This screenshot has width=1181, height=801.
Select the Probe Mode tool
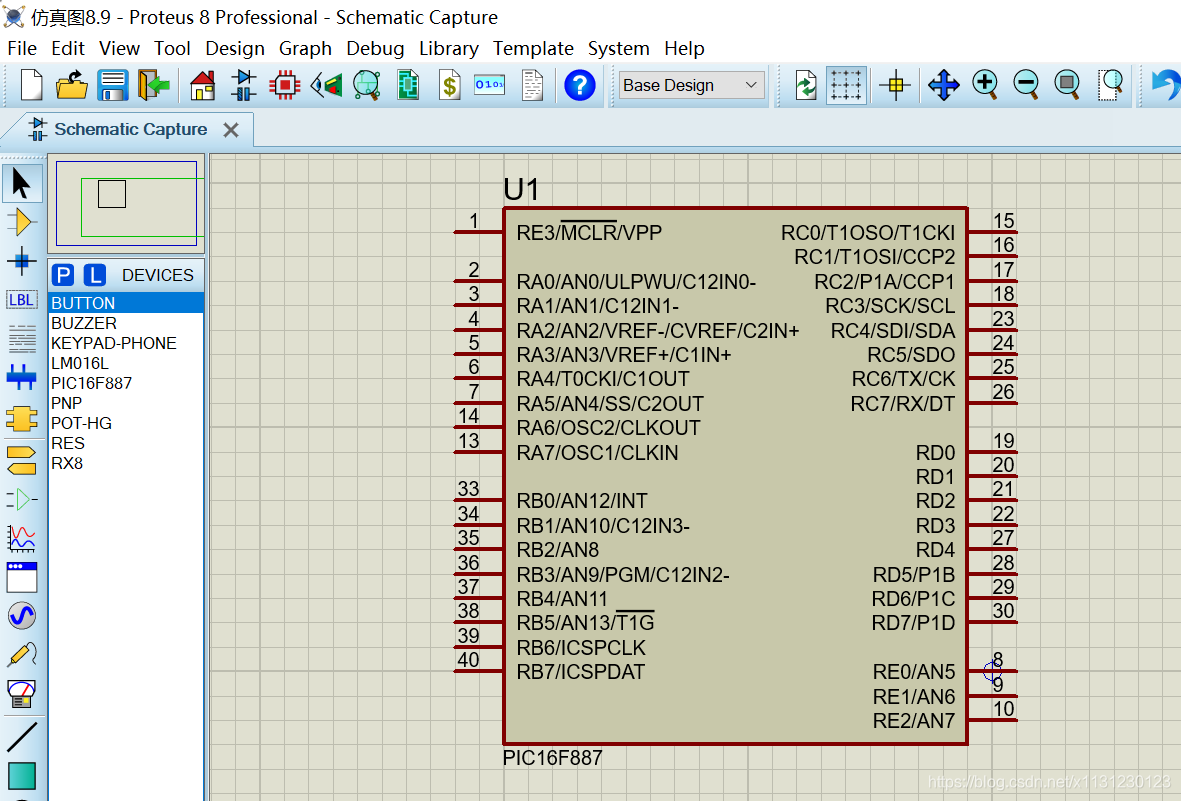(x=21, y=654)
